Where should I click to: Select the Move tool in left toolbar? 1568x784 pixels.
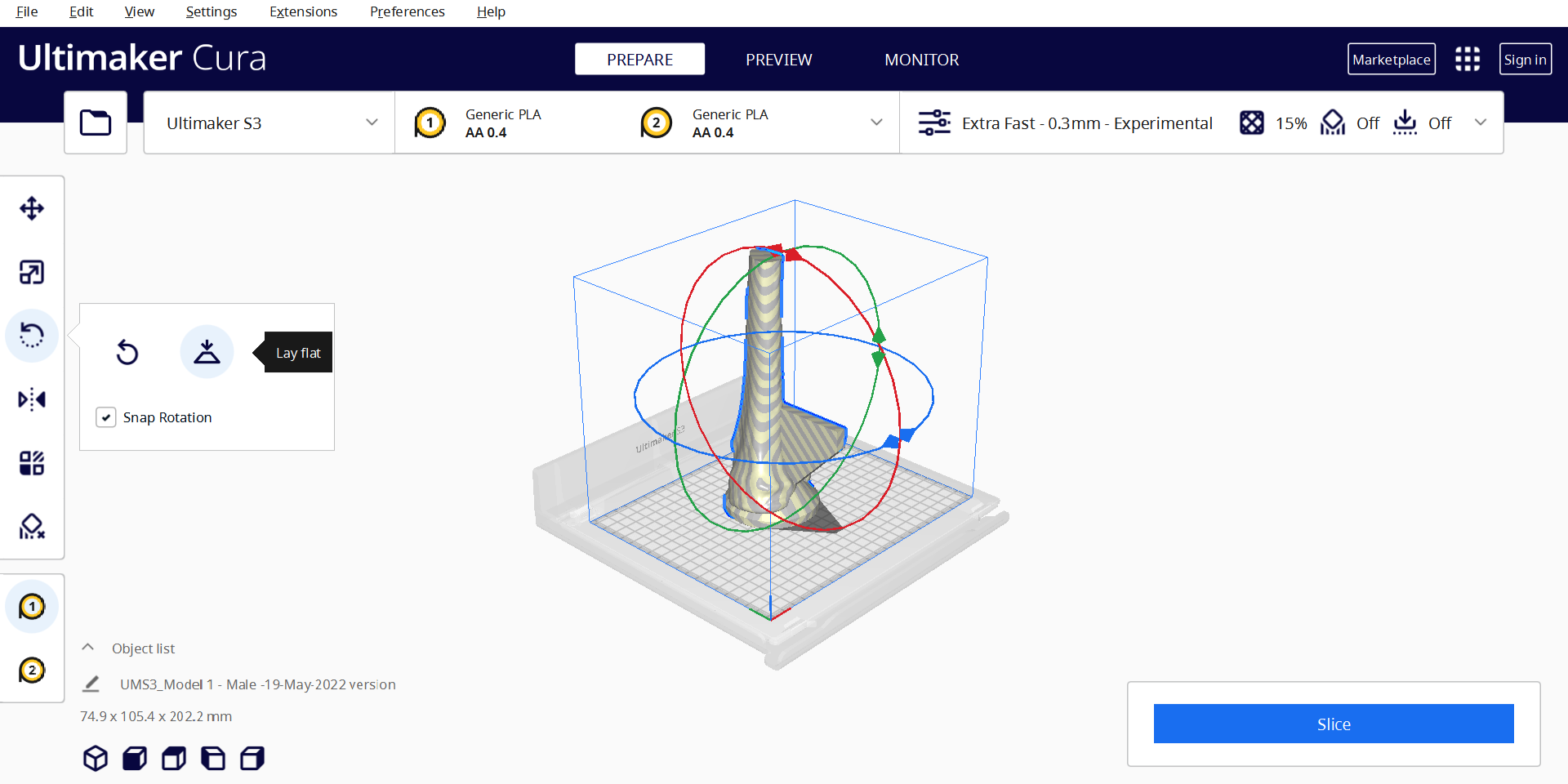click(32, 208)
